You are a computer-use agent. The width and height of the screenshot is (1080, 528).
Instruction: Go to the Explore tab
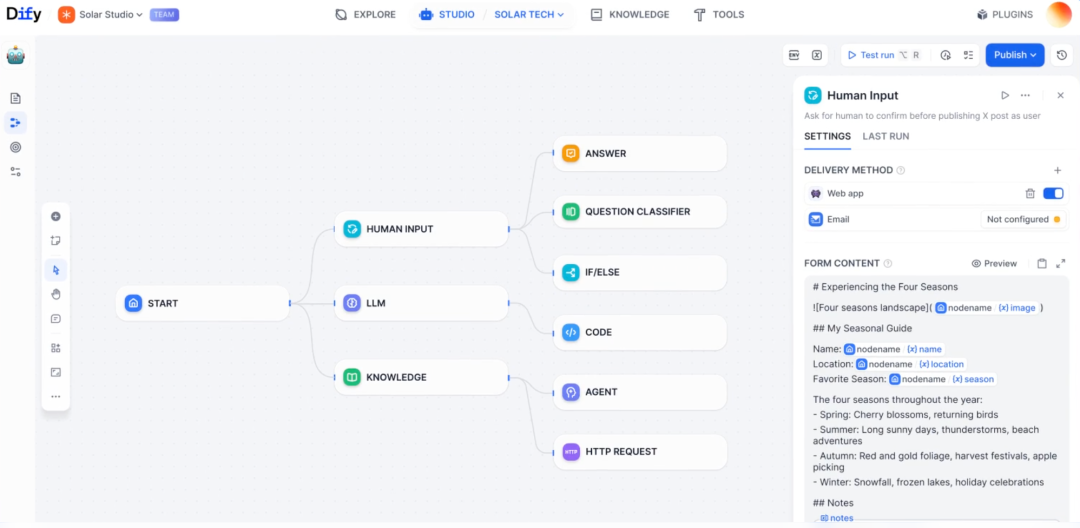pos(366,14)
